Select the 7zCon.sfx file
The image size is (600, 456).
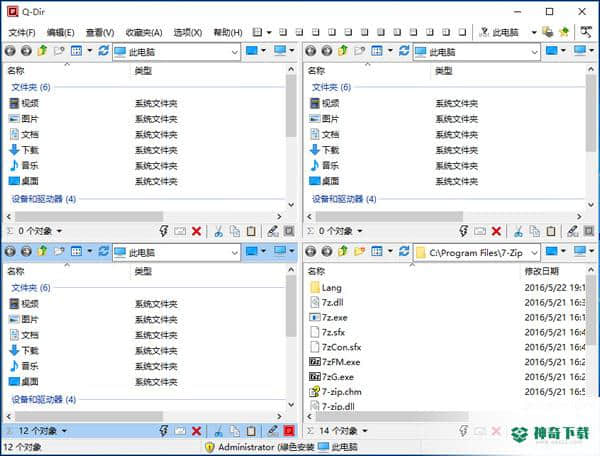(x=335, y=347)
